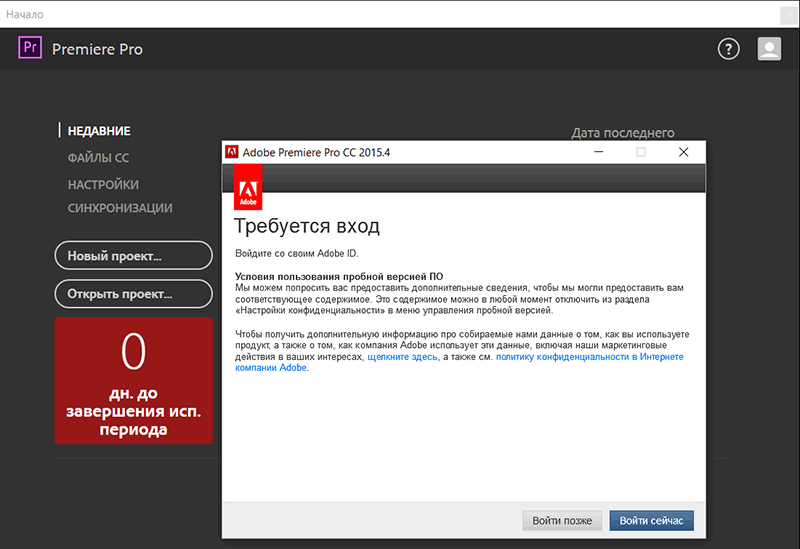Choose Войти позже to sign in later
The image size is (800, 549).
562,520
